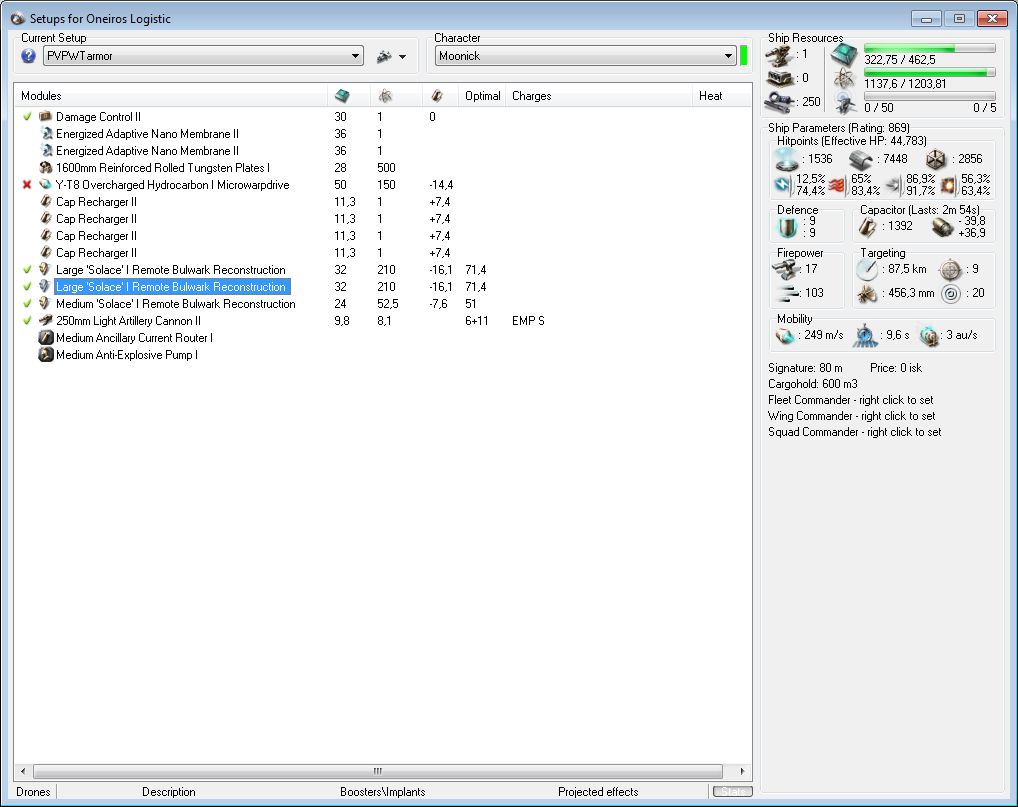Click the scan resolution icon showing 456,3 mm
The image size is (1018, 807).
click(x=867, y=294)
